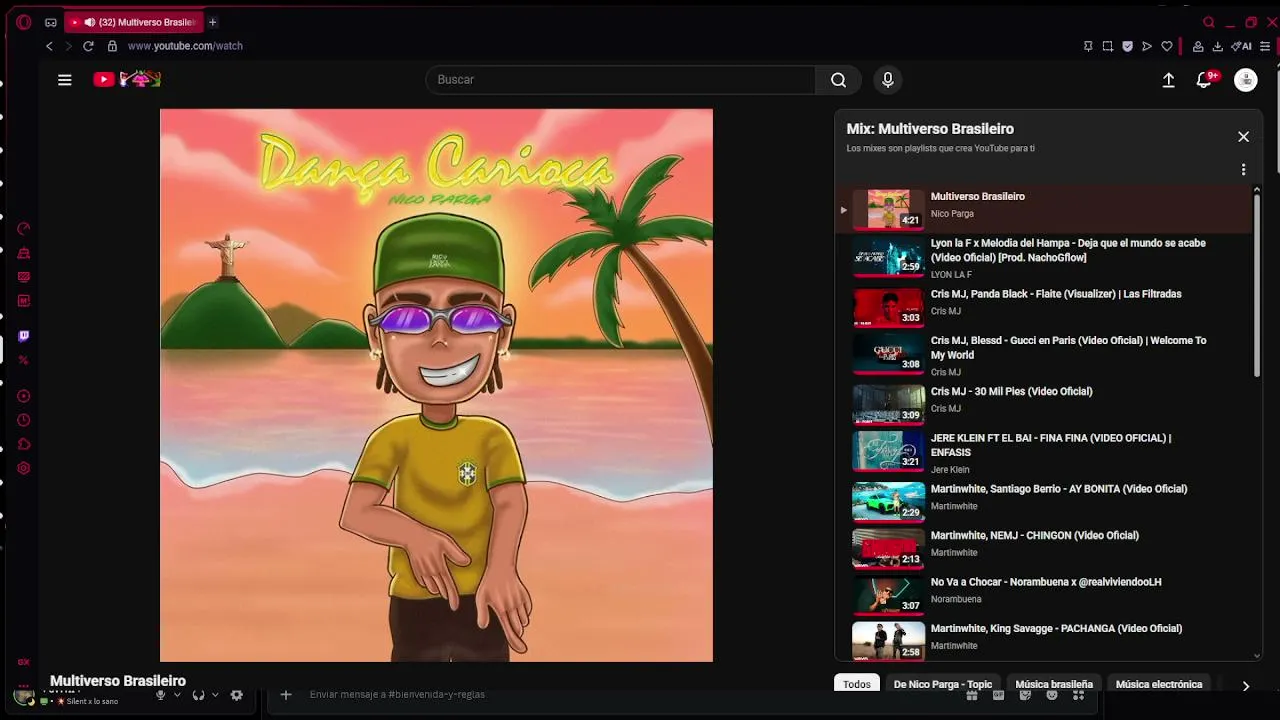The height and width of the screenshot is (720, 1280).
Task: Open the GX icon at sidebar bottom
Action: pyautogui.click(x=24, y=662)
